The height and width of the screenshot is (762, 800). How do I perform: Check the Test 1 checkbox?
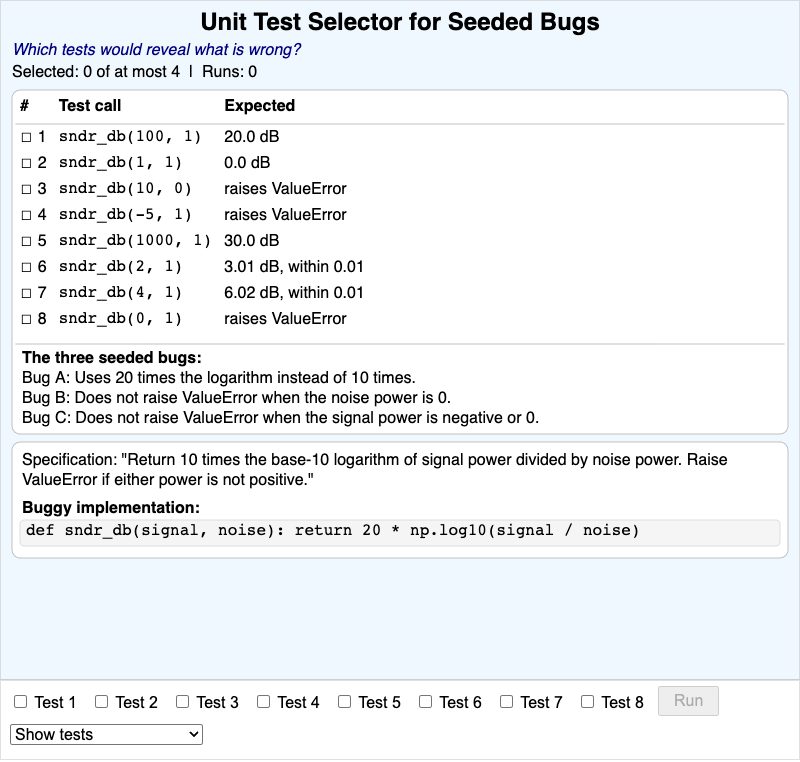click(20, 701)
